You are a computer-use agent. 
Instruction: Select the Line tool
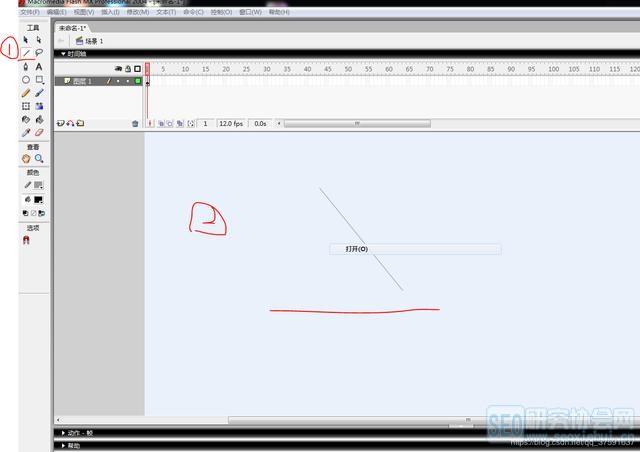point(26,53)
